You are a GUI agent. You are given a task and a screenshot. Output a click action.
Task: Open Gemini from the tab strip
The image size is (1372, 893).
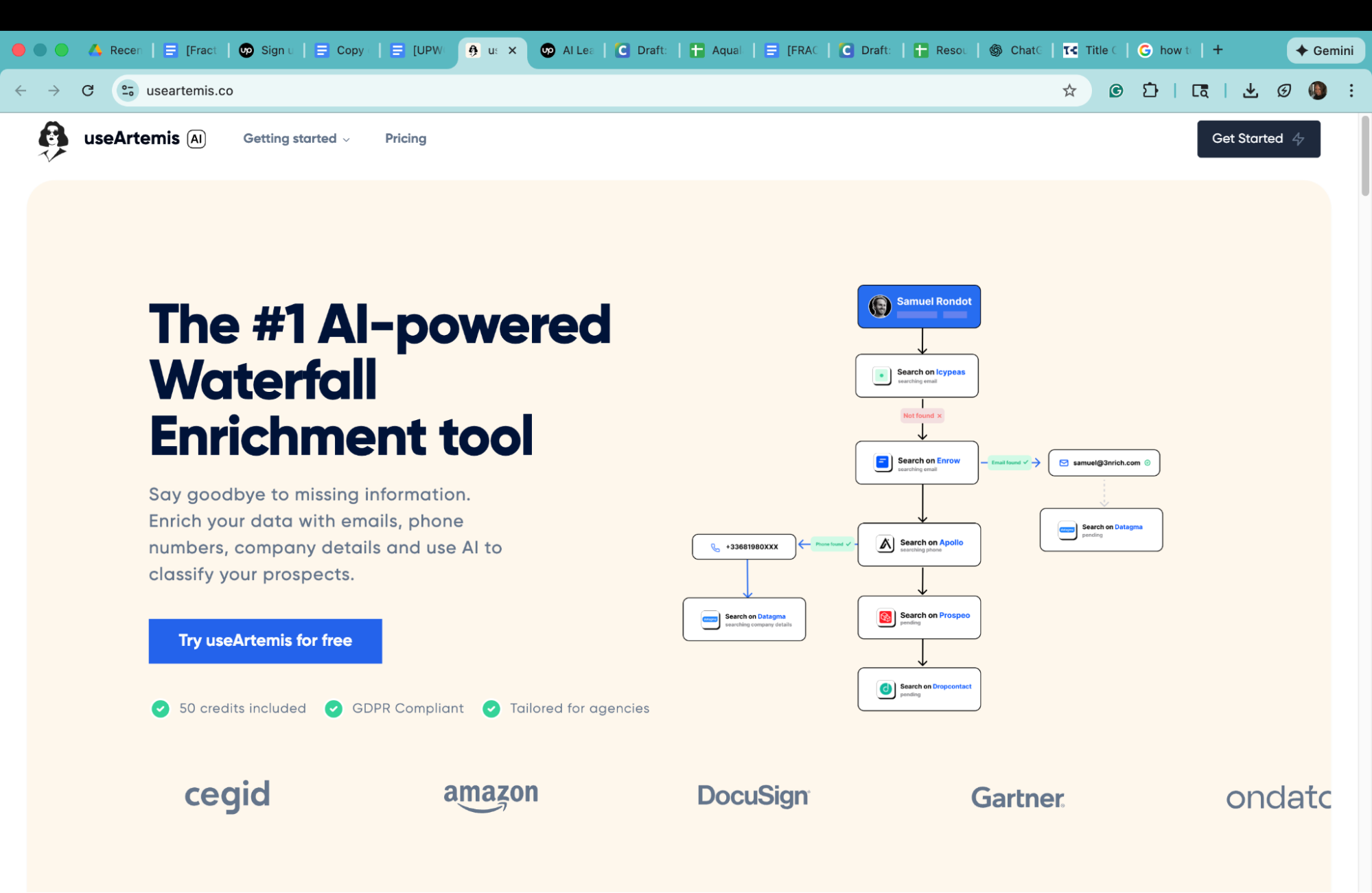click(1325, 50)
